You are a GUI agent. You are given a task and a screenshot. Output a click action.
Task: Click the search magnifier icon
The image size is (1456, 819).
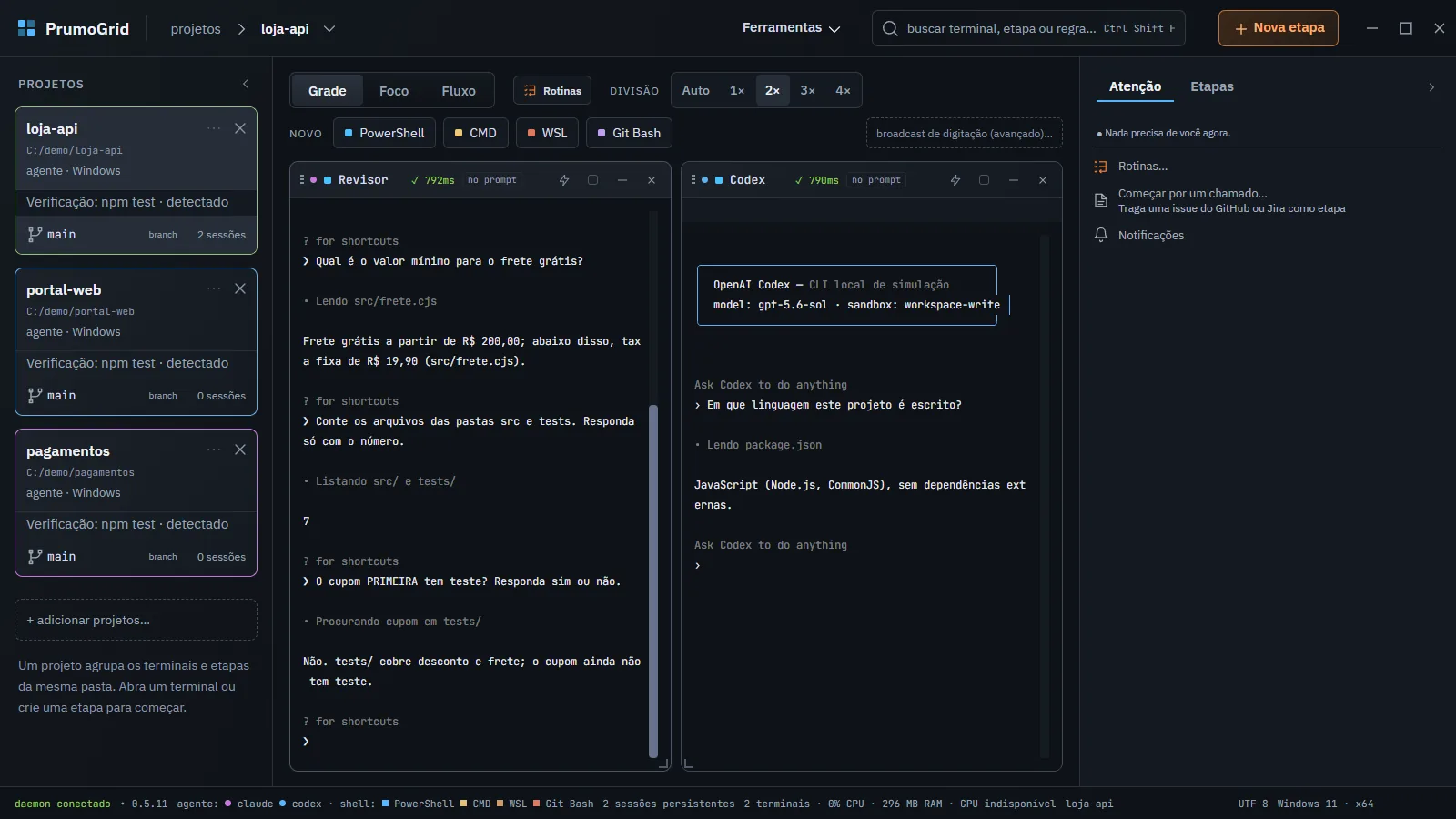[890, 28]
